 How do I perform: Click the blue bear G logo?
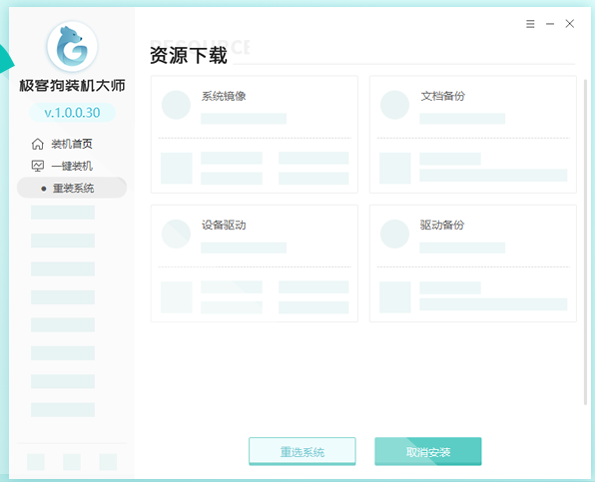(72, 46)
